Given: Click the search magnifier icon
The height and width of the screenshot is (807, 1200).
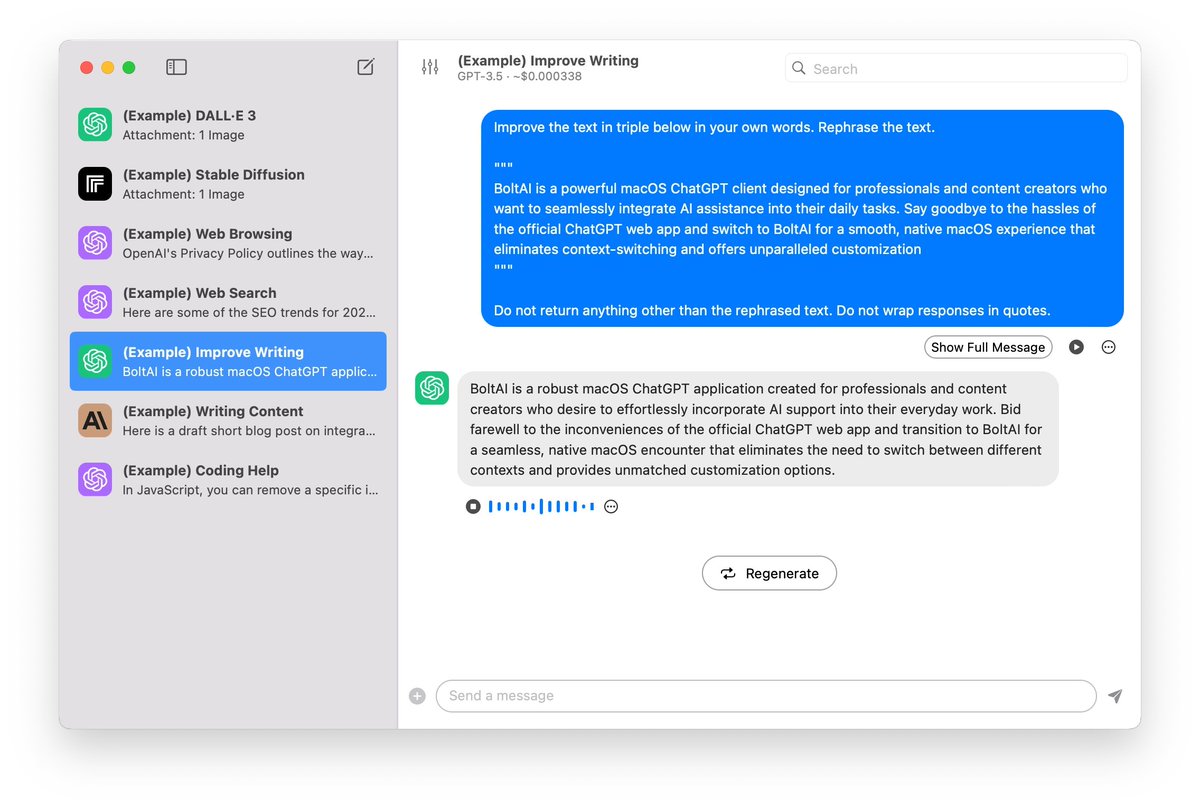Looking at the screenshot, I should coord(798,68).
